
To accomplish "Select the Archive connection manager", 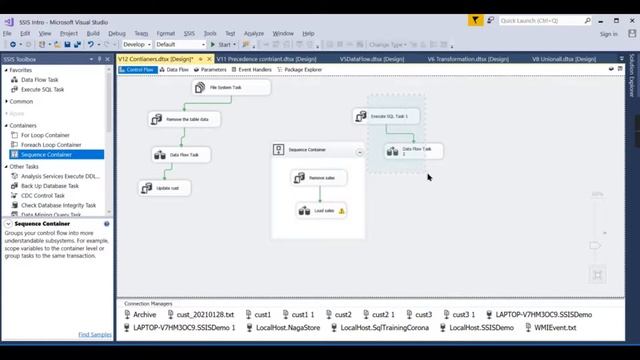I will click(140, 315).
